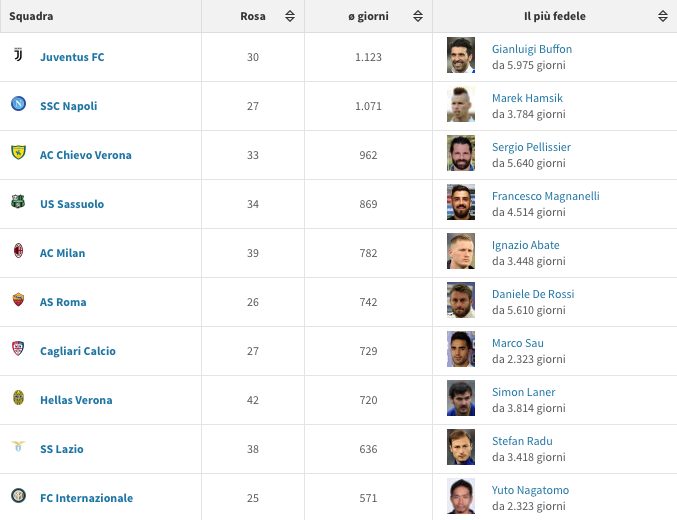The width and height of the screenshot is (677, 520).
Task: Click the Cagliari Calcio crest icon
Action: tap(18, 349)
